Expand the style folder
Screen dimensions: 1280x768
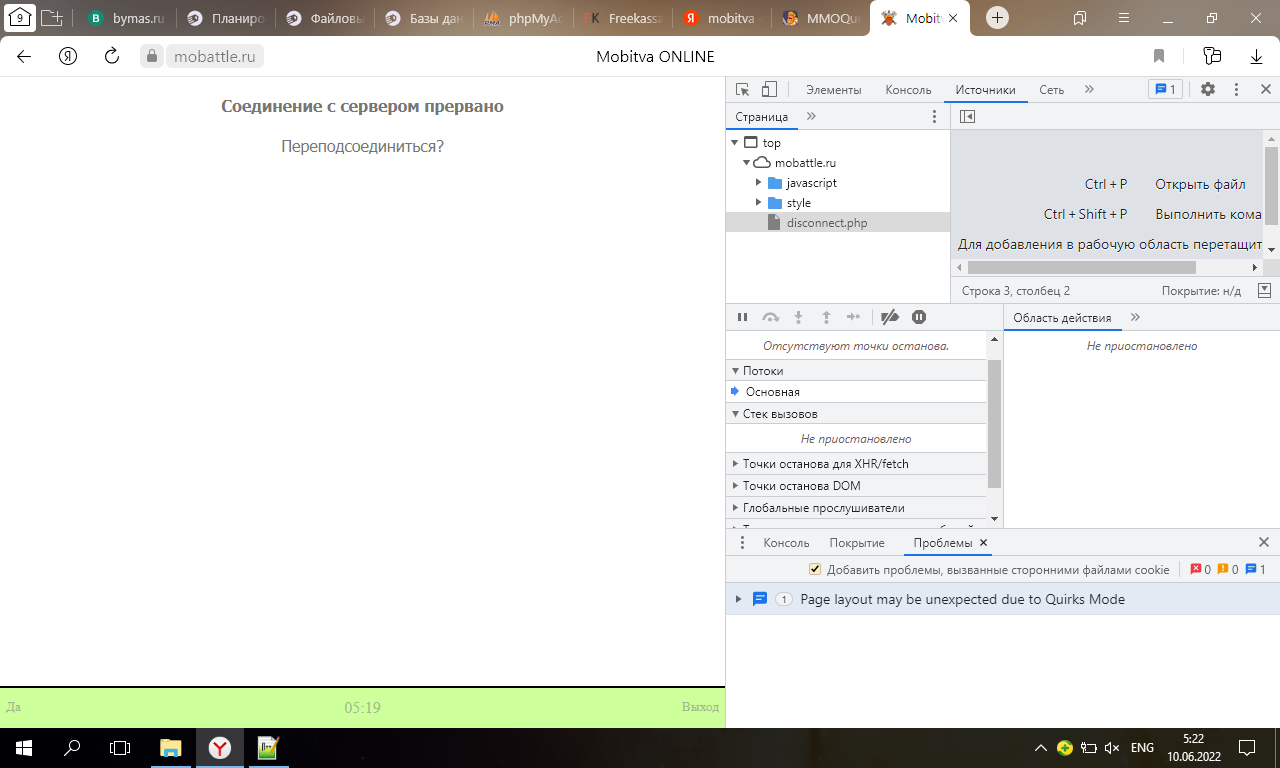(759, 203)
